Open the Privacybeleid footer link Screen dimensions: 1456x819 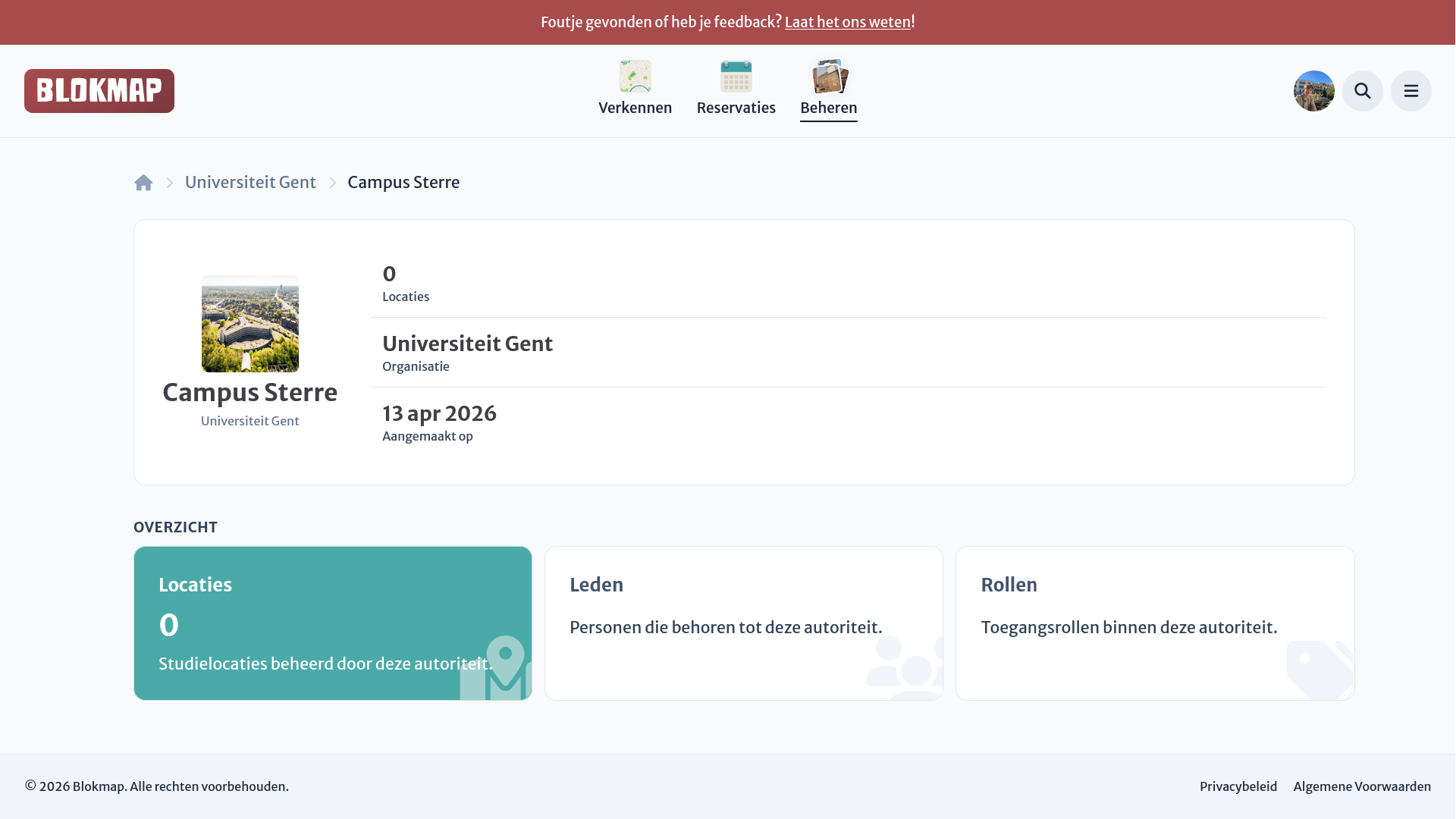(x=1238, y=786)
